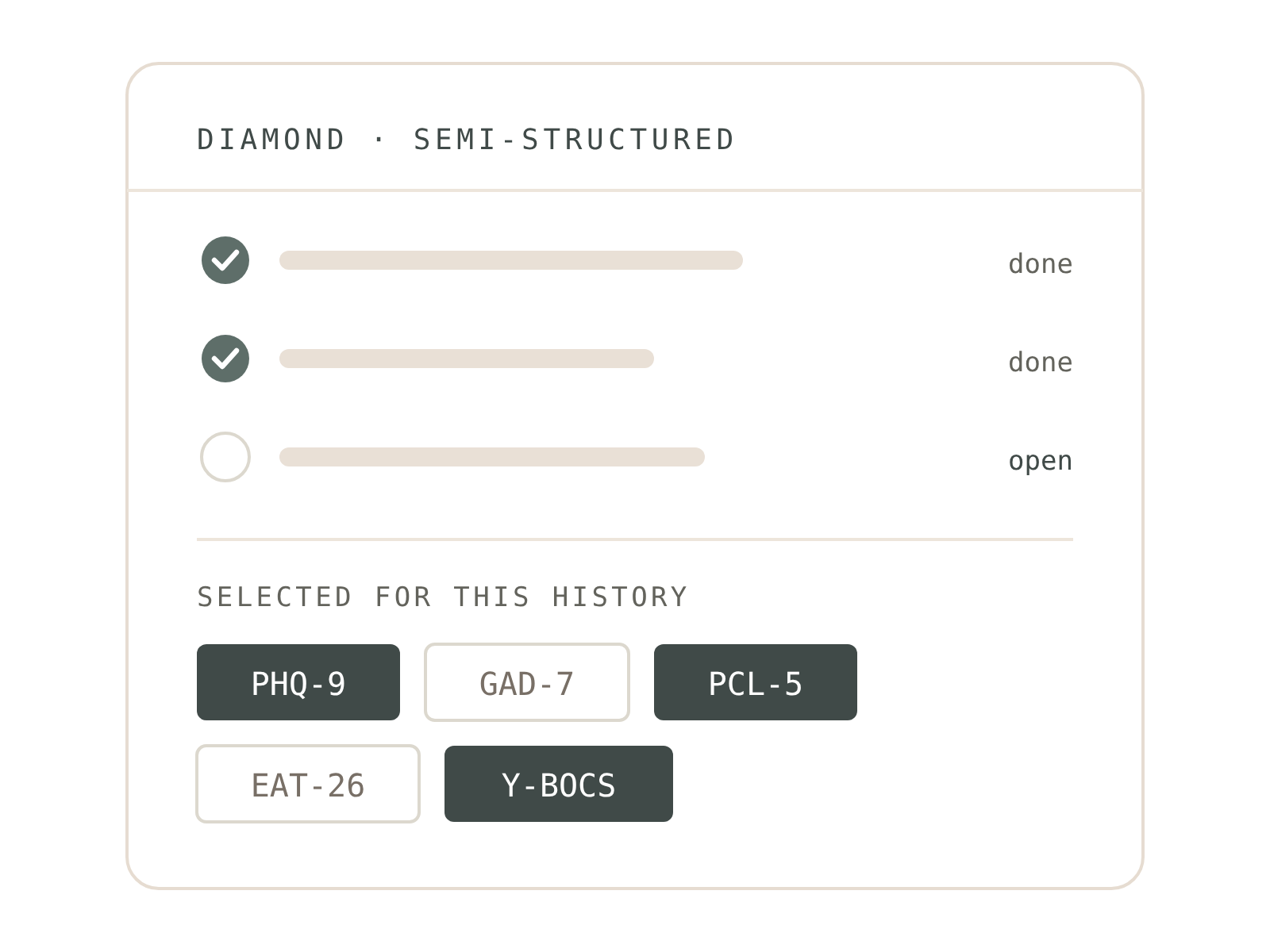The height and width of the screenshot is (952, 1270).
Task: Check the empty open checklist circle
Action: coord(225,457)
